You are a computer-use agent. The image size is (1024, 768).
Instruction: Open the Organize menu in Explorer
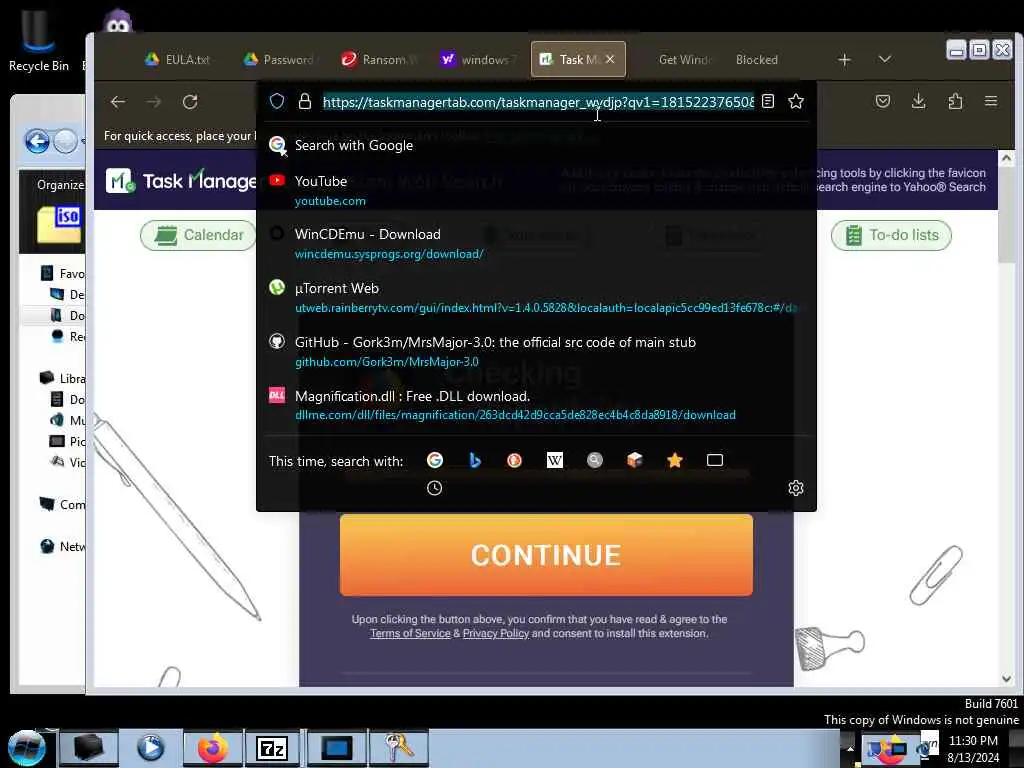(x=60, y=185)
